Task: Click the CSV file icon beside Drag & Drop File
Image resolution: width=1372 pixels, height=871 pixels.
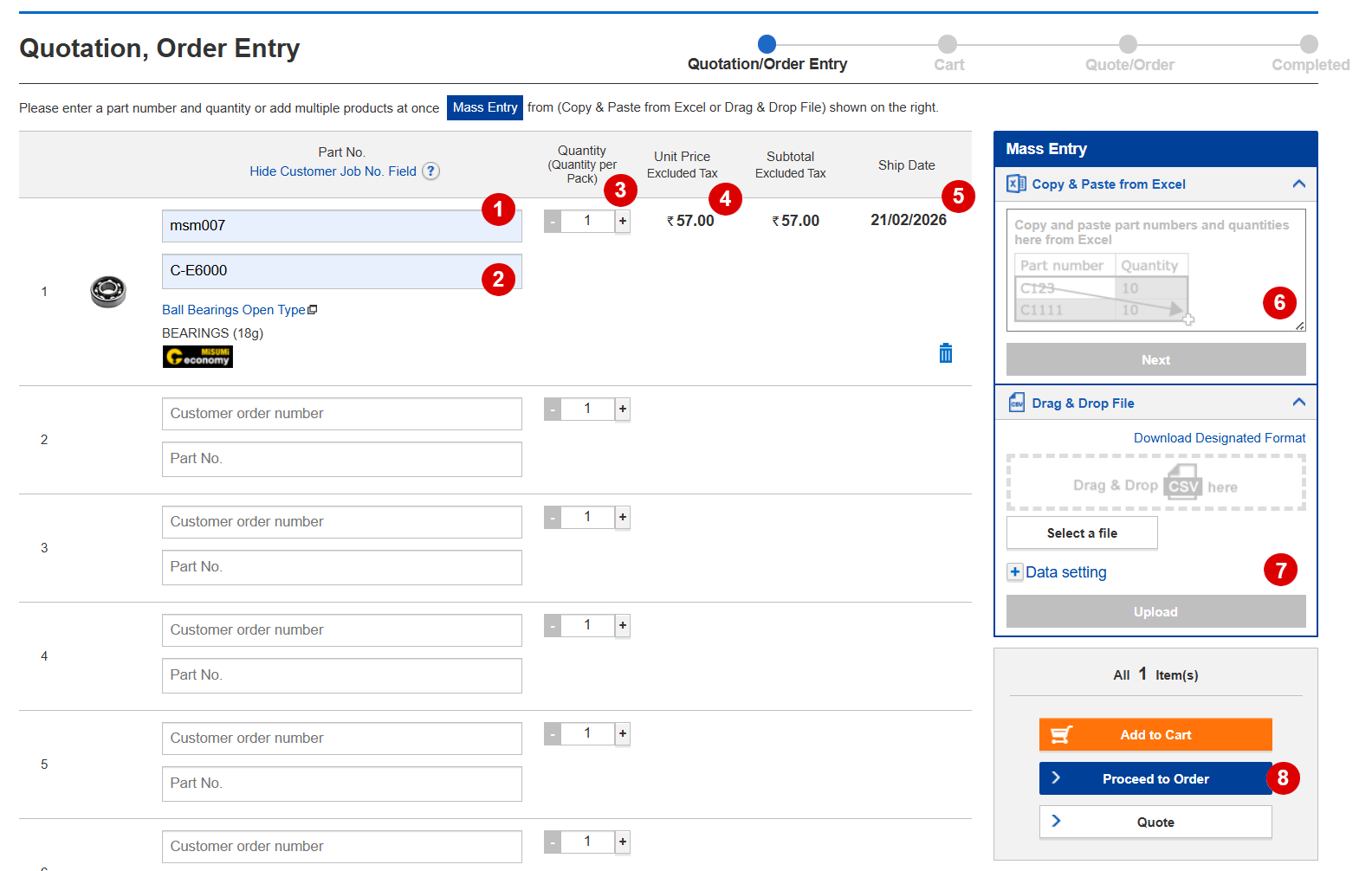Action: 1017,403
